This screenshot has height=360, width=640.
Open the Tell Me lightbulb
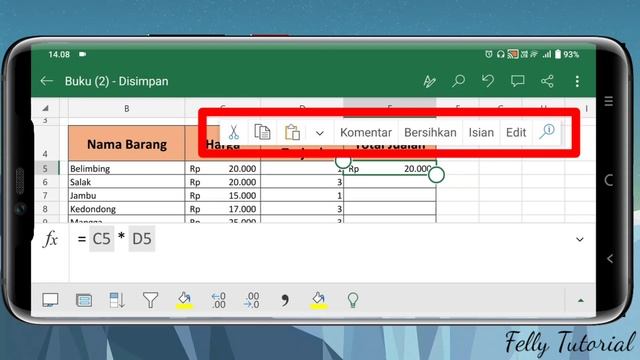pyautogui.click(x=353, y=300)
